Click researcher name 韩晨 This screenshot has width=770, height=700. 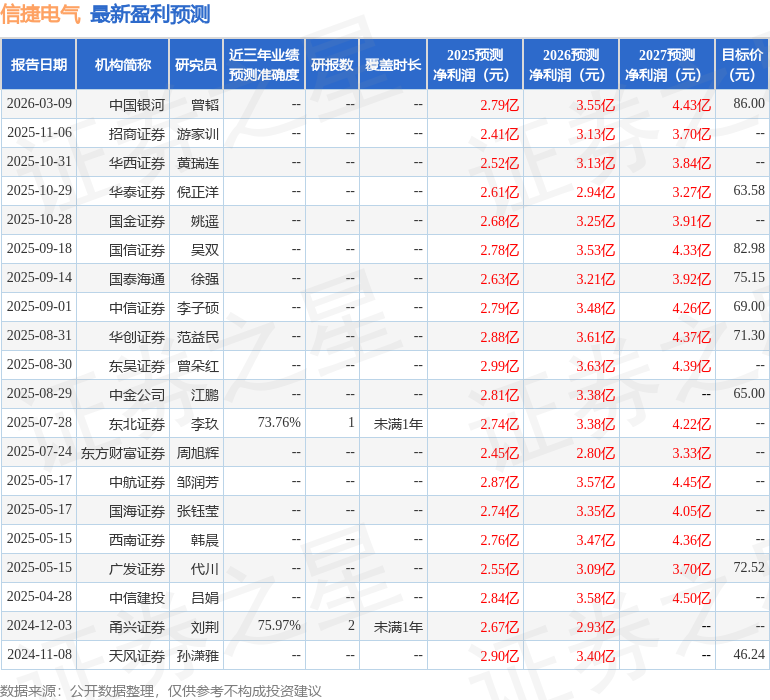click(205, 539)
